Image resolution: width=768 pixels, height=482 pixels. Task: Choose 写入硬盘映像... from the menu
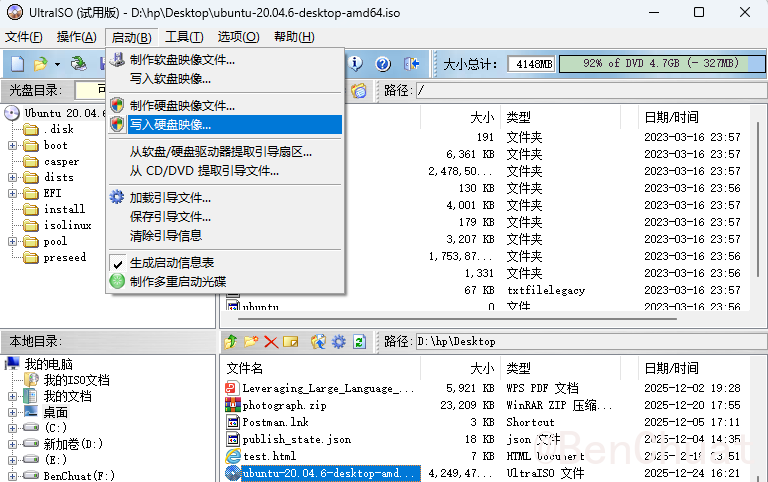pos(225,124)
